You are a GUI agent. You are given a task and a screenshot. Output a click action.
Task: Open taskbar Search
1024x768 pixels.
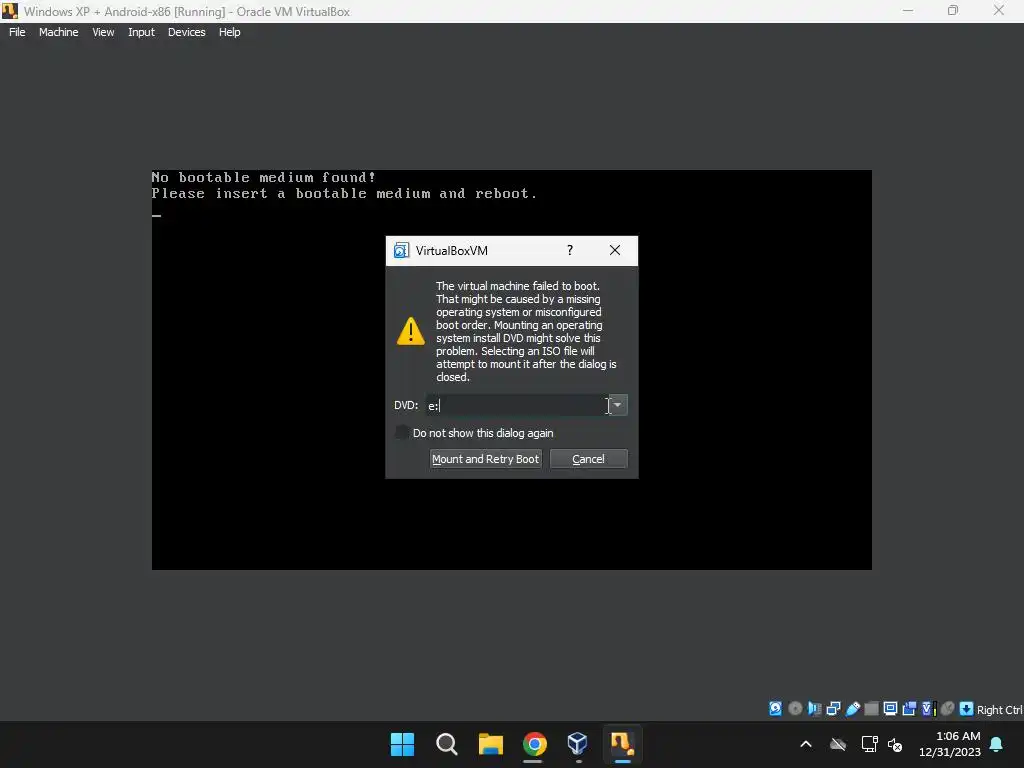tap(447, 744)
